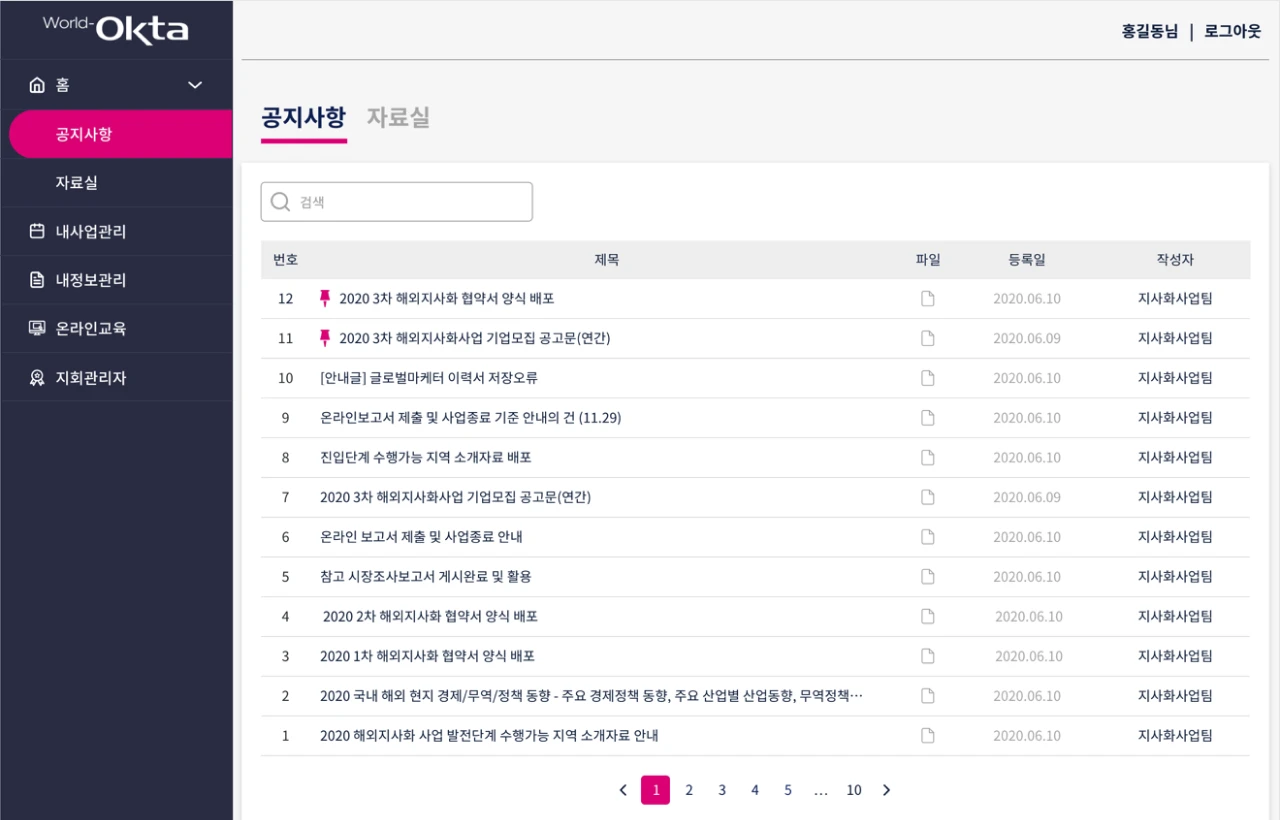1280x820 pixels.
Task: Switch to the 자료실 tab
Action: coord(398,117)
